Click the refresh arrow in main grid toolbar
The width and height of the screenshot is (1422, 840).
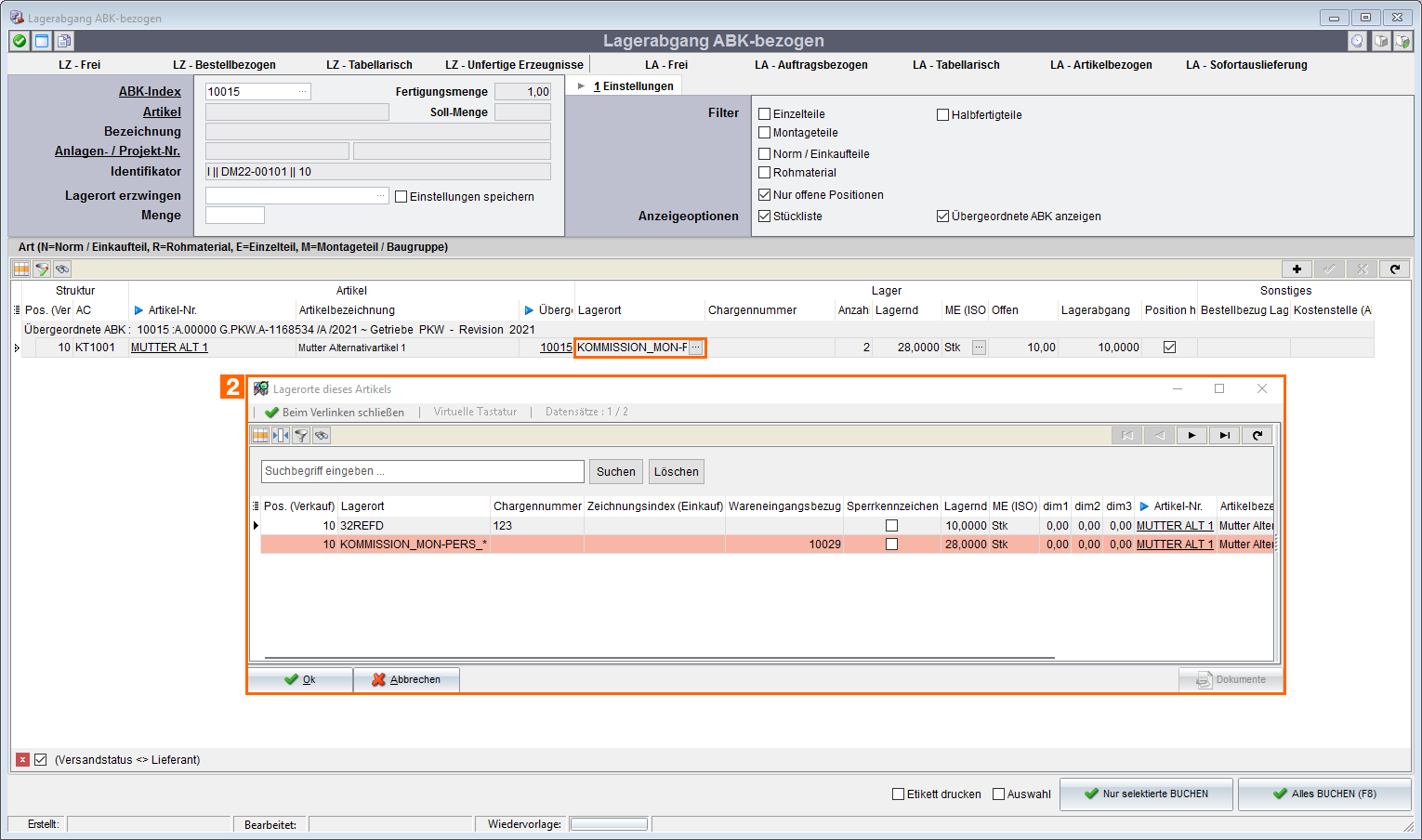[1395, 269]
